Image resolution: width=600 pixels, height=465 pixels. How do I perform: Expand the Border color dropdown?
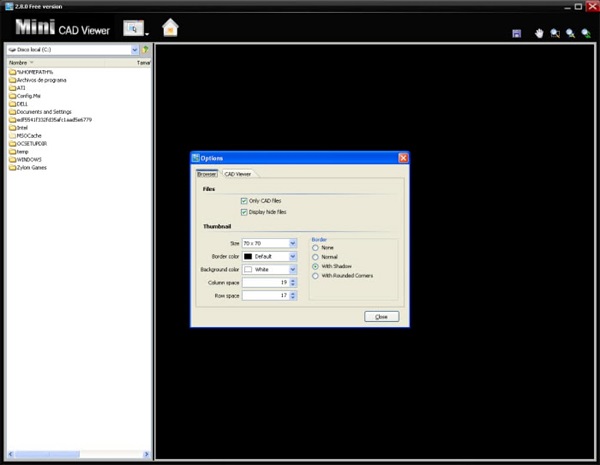coord(292,256)
